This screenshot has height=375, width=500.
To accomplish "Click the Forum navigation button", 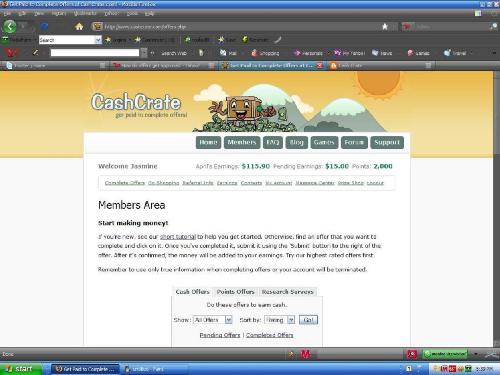I will point(354,142).
